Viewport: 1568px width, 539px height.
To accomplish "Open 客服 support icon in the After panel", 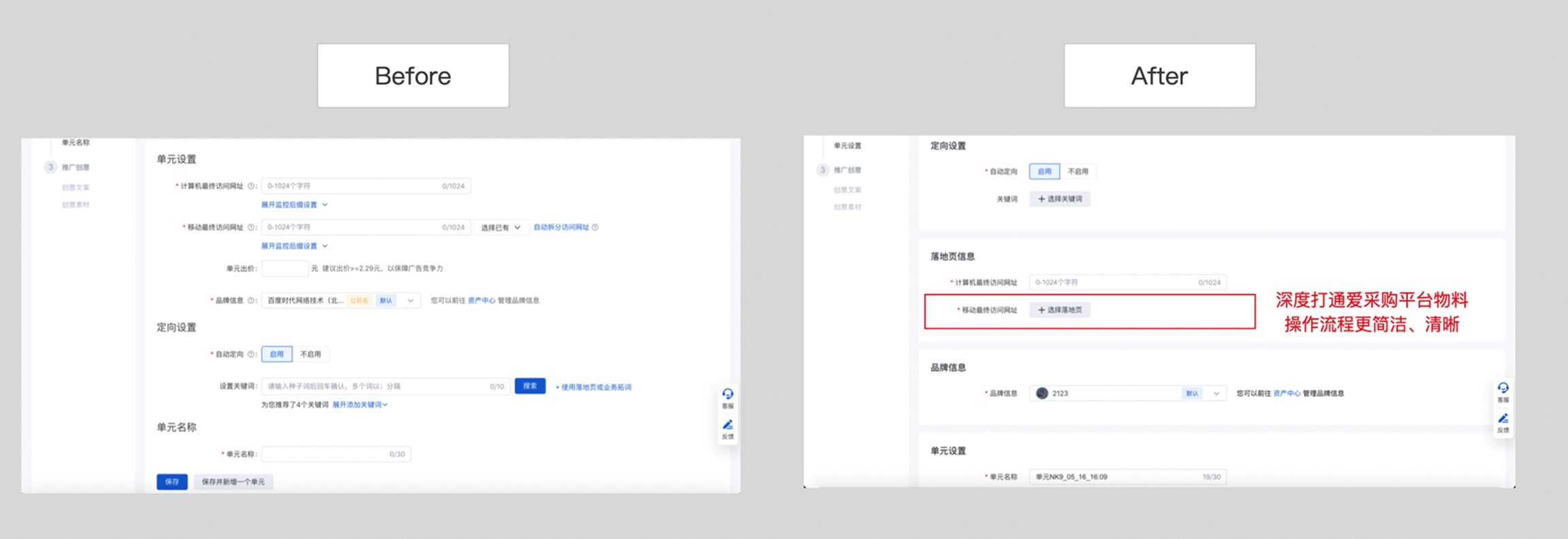I will pyautogui.click(x=1503, y=388).
